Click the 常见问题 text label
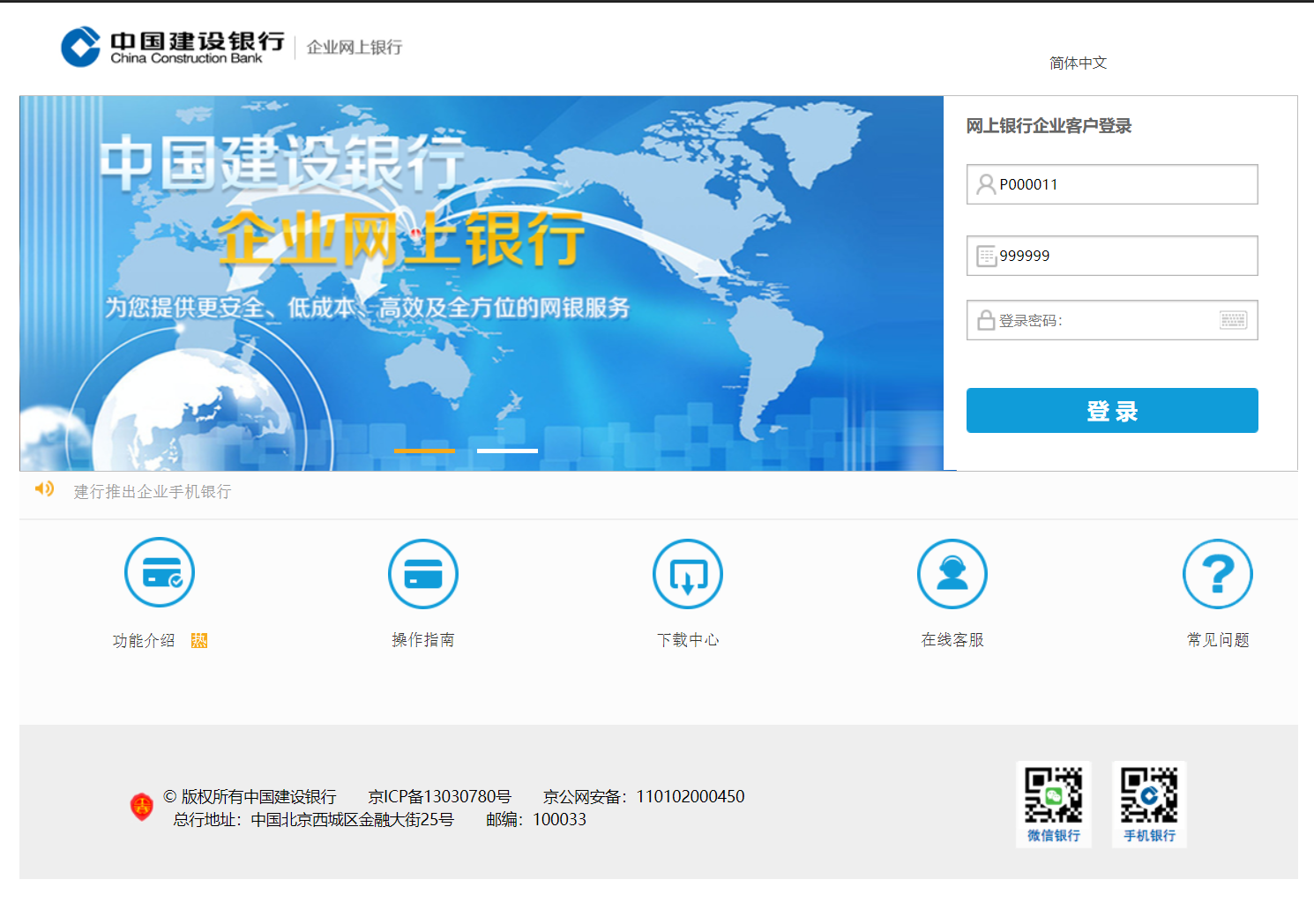The image size is (1314, 924). pos(1218,639)
